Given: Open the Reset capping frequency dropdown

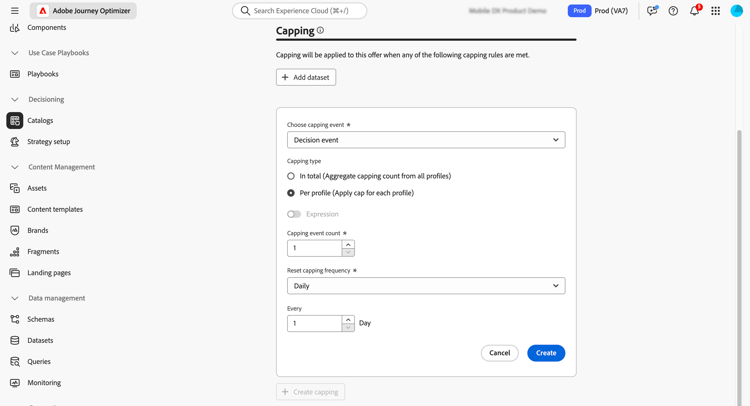Looking at the screenshot, I should tap(425, 286).
